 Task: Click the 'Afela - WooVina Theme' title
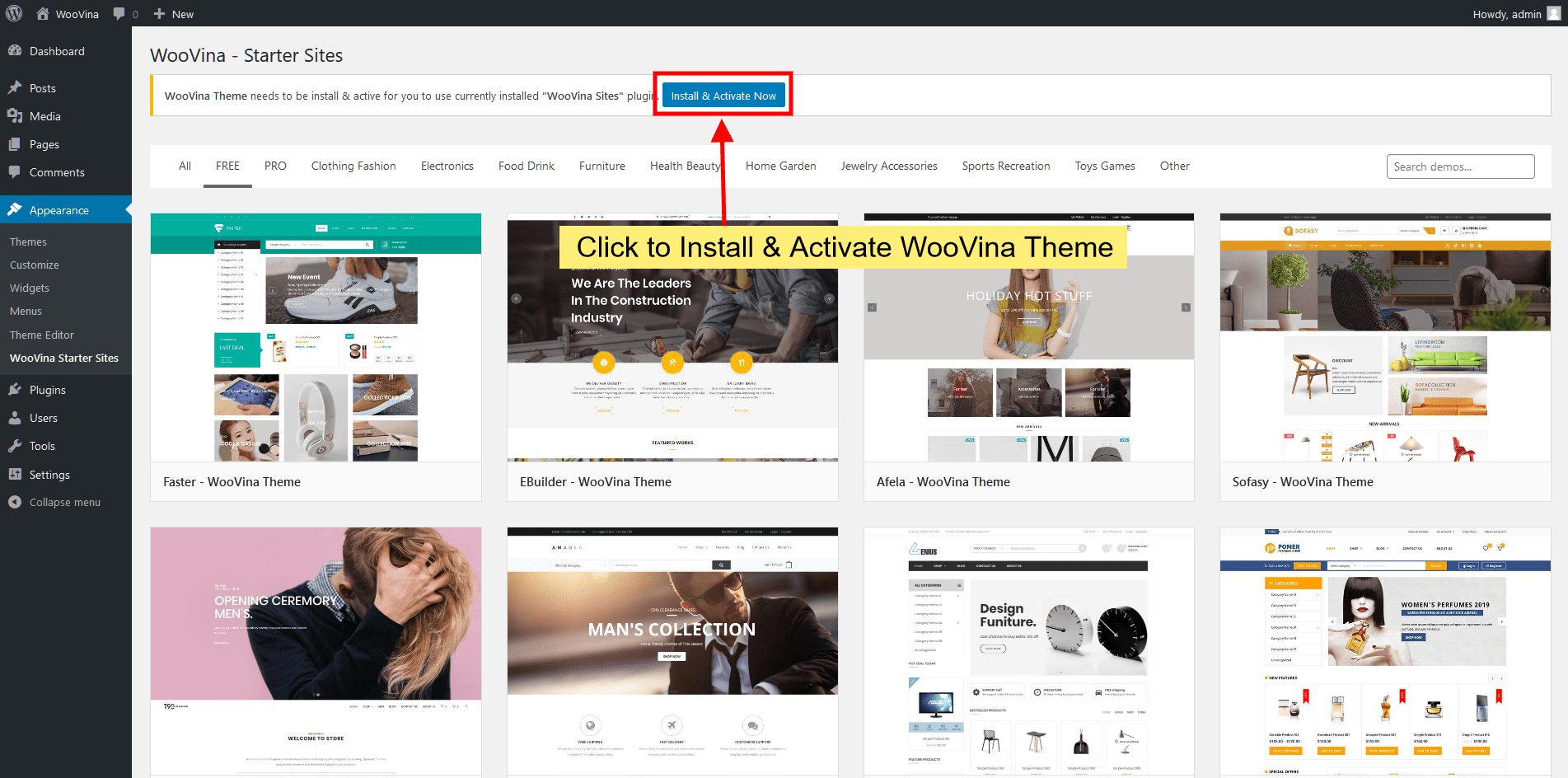click(943, 482)
